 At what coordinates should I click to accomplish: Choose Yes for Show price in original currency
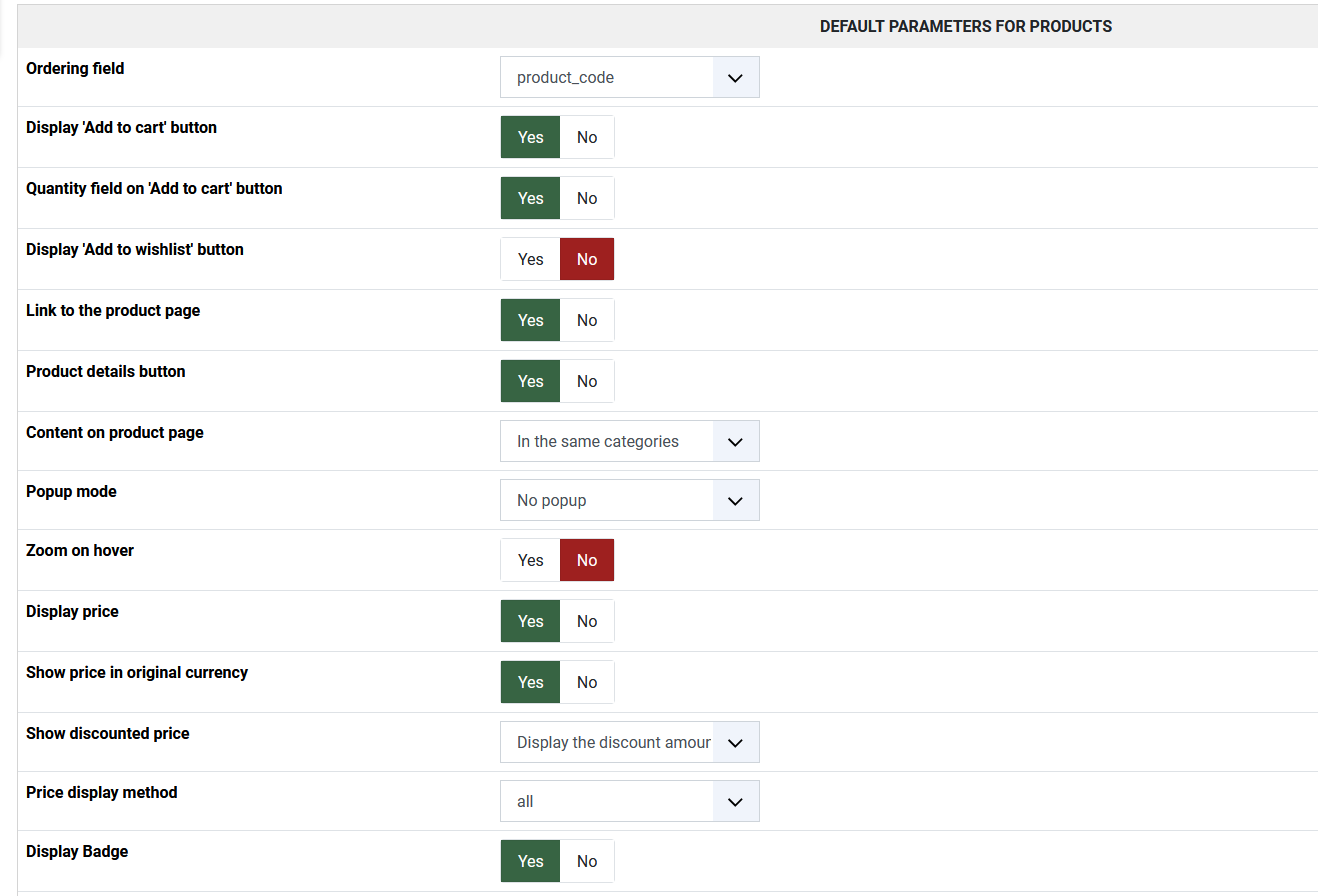531,682
